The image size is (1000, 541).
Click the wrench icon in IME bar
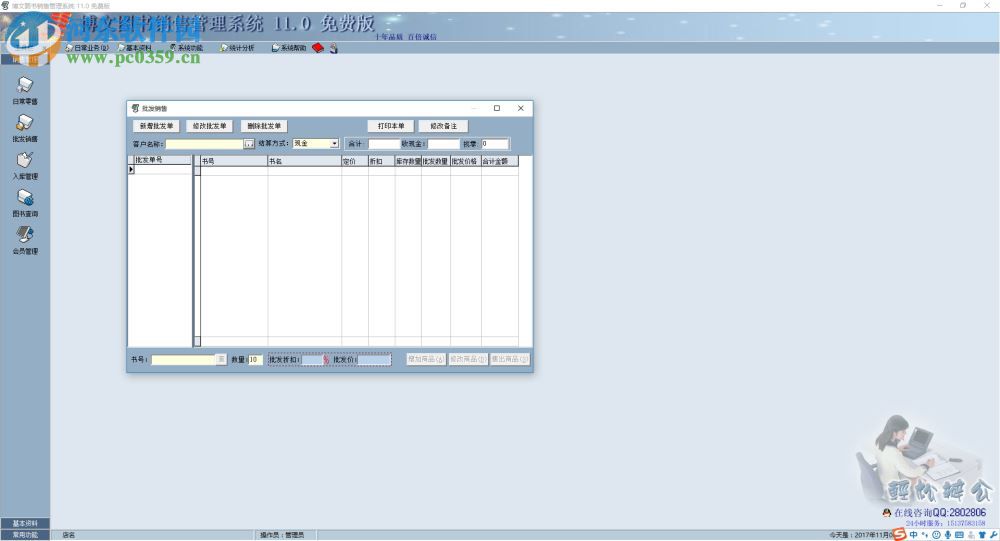click(x=994, y=535)
